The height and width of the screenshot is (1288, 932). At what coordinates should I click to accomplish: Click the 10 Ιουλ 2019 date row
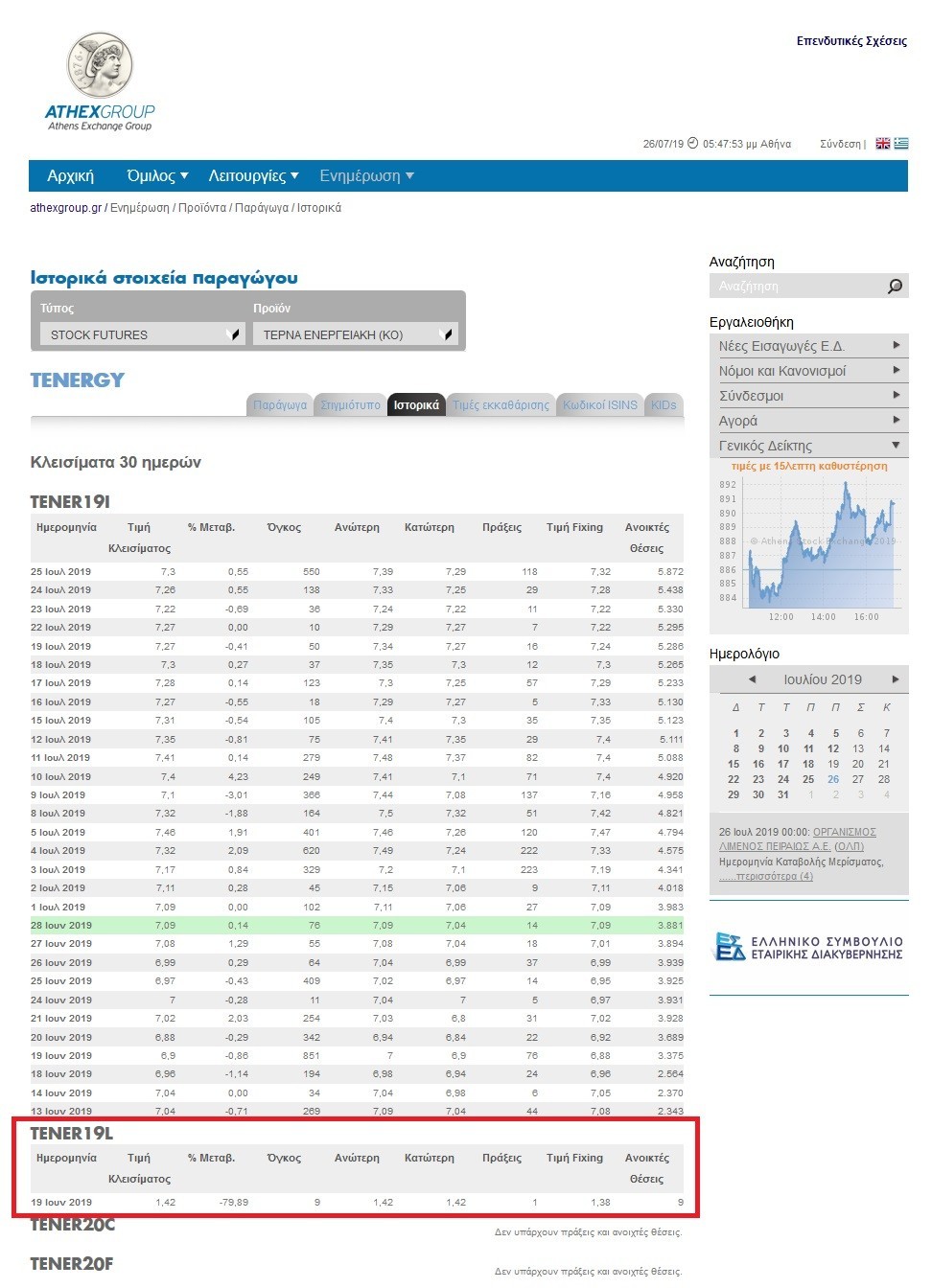(357, 776)
